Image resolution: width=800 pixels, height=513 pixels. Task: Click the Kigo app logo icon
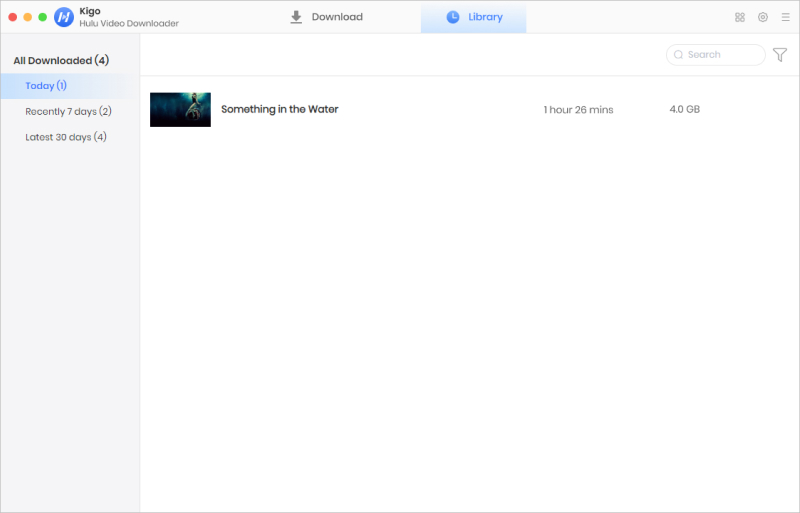tap(64, 17)
